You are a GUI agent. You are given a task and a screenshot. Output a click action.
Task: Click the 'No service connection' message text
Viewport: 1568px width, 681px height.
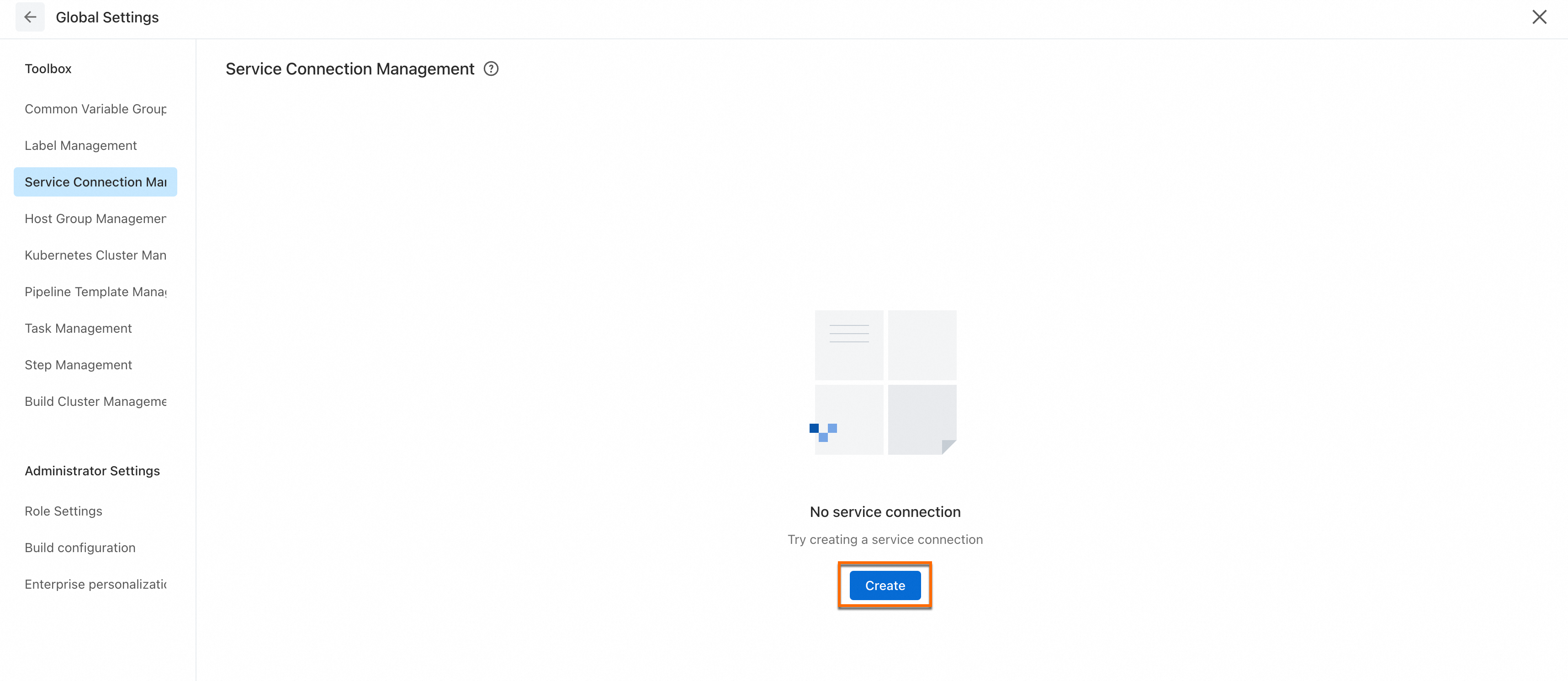point(885,511)
